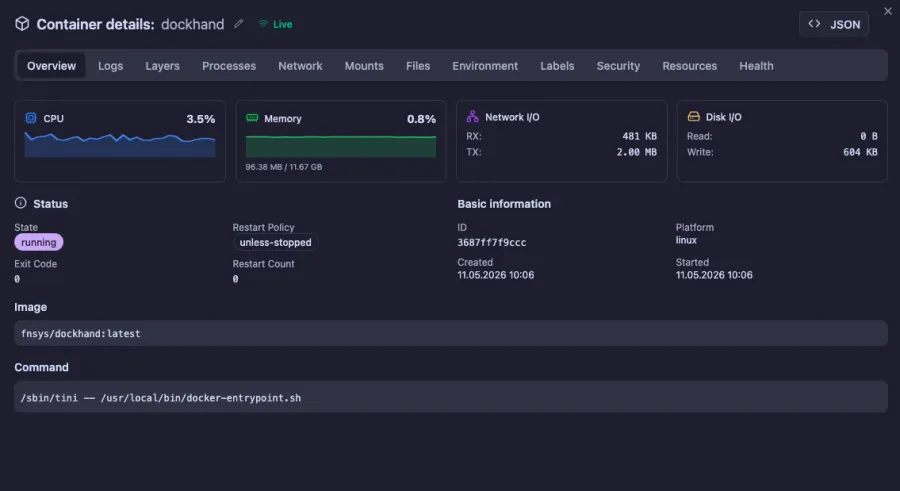Click the Disk I/O drive icon
Viewport: 900px width, 491px height.
click(x=693, y=116)
